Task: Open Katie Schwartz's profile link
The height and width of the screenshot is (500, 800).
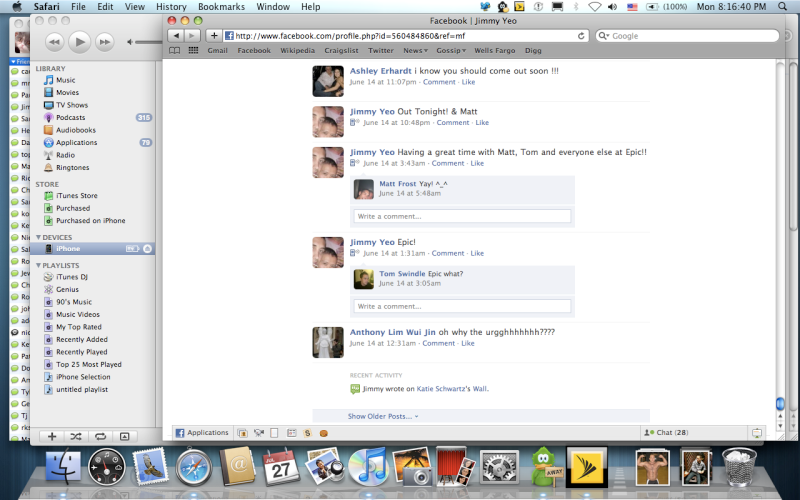Action: pyautogui.click(x=441, y=389)
